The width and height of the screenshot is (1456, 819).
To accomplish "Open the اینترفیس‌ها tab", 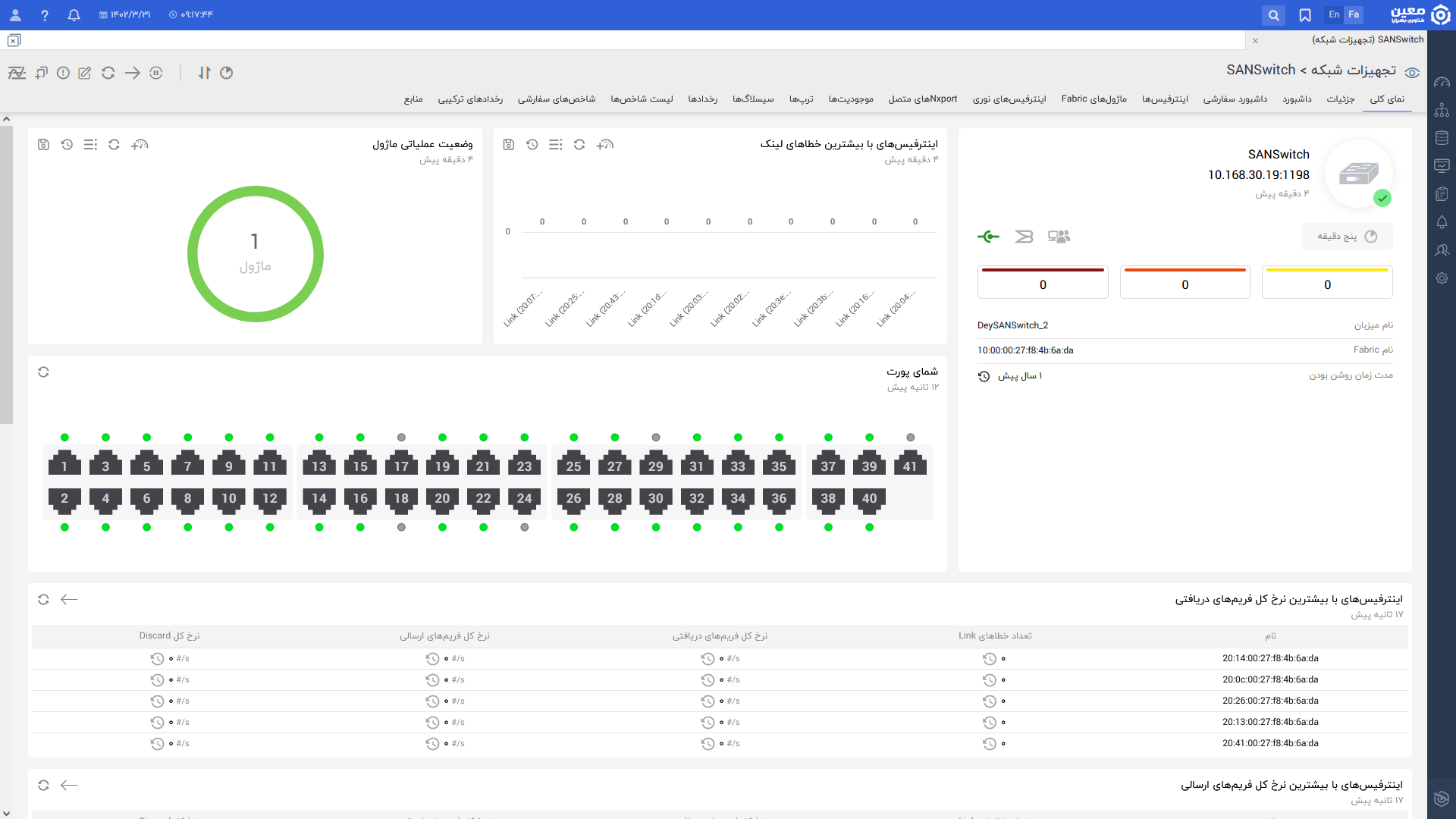I will pyautogui.click(x=1165, y=99).
